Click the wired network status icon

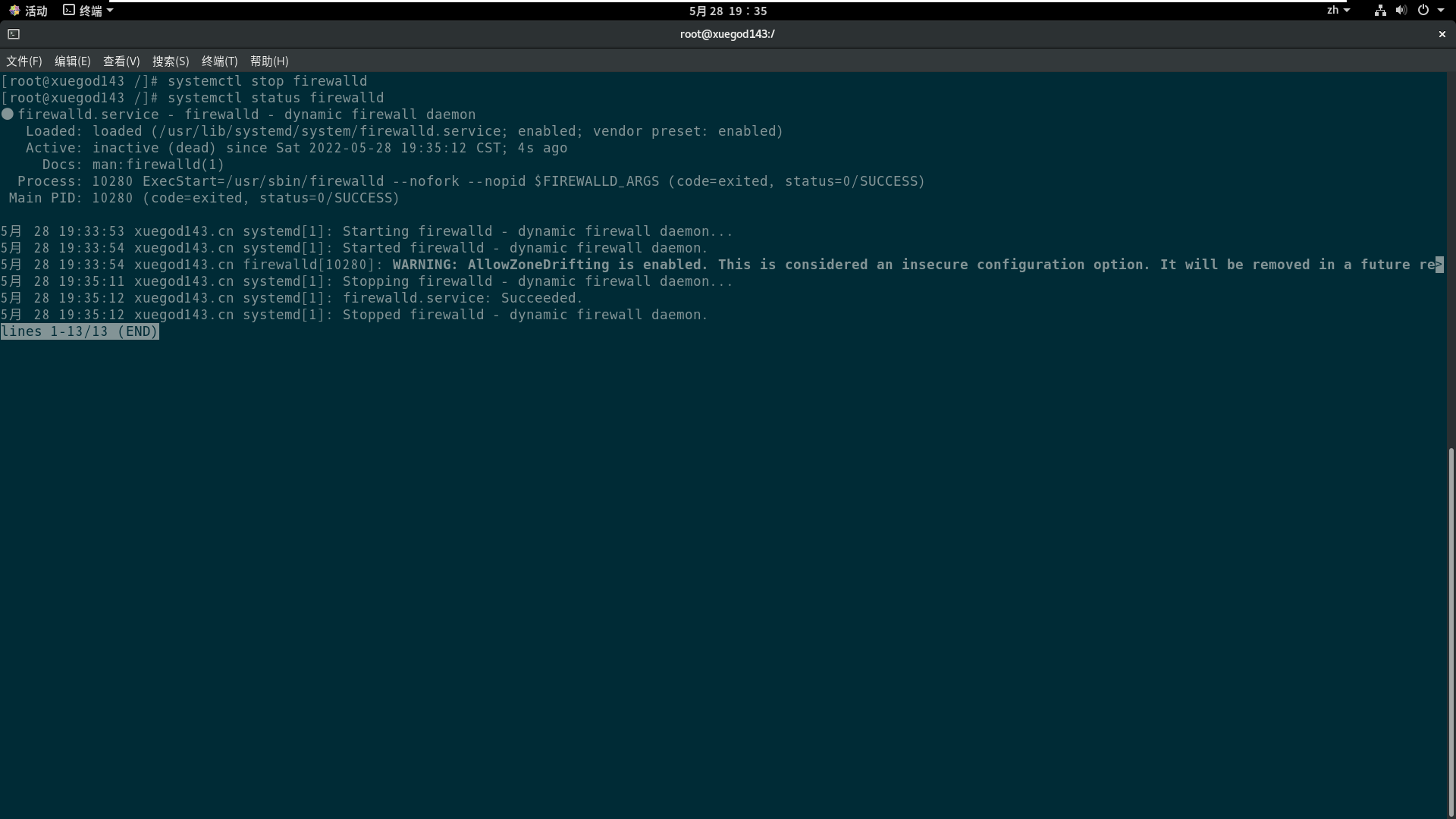point(1380,11)
